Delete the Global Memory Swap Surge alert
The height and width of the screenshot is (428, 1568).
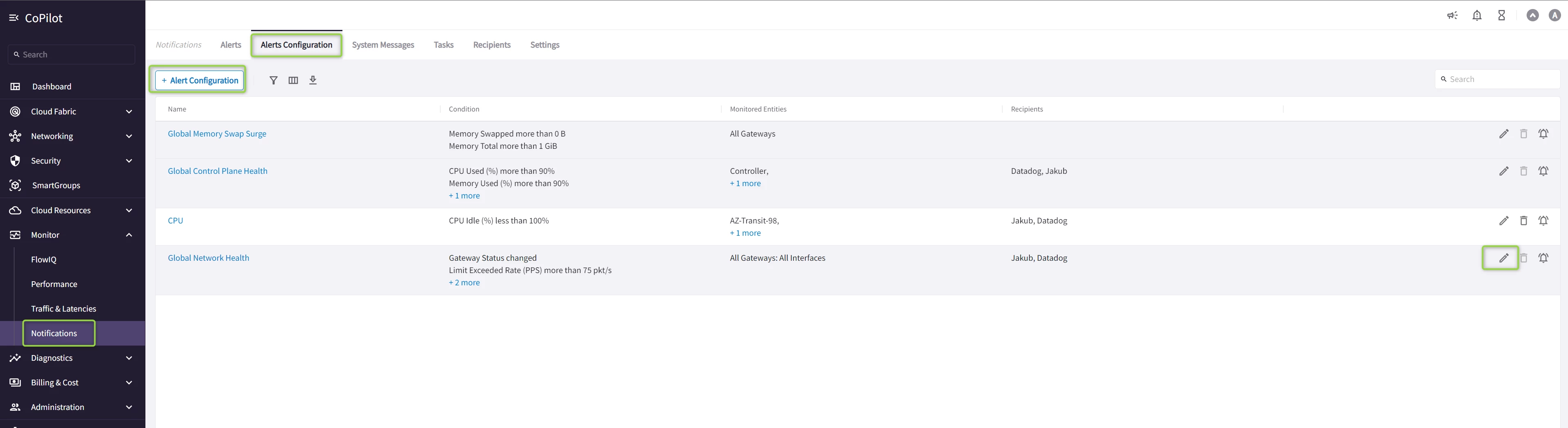click(1524, 134)
